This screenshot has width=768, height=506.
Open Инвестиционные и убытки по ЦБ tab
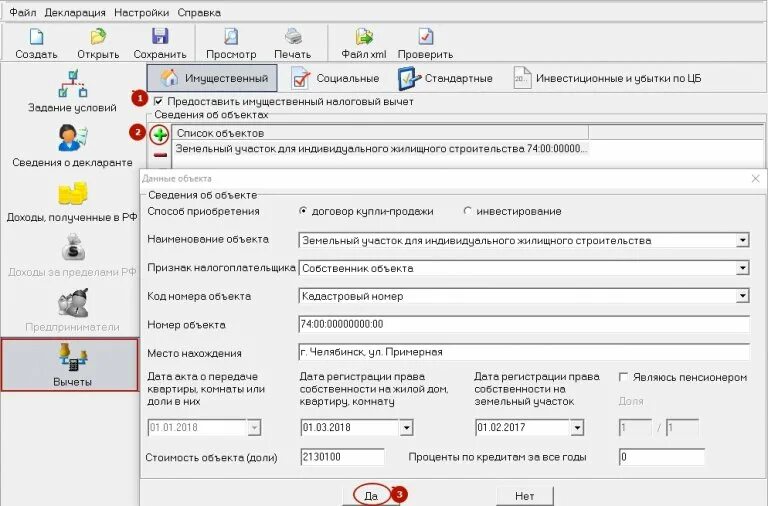[x=607, y=78]
